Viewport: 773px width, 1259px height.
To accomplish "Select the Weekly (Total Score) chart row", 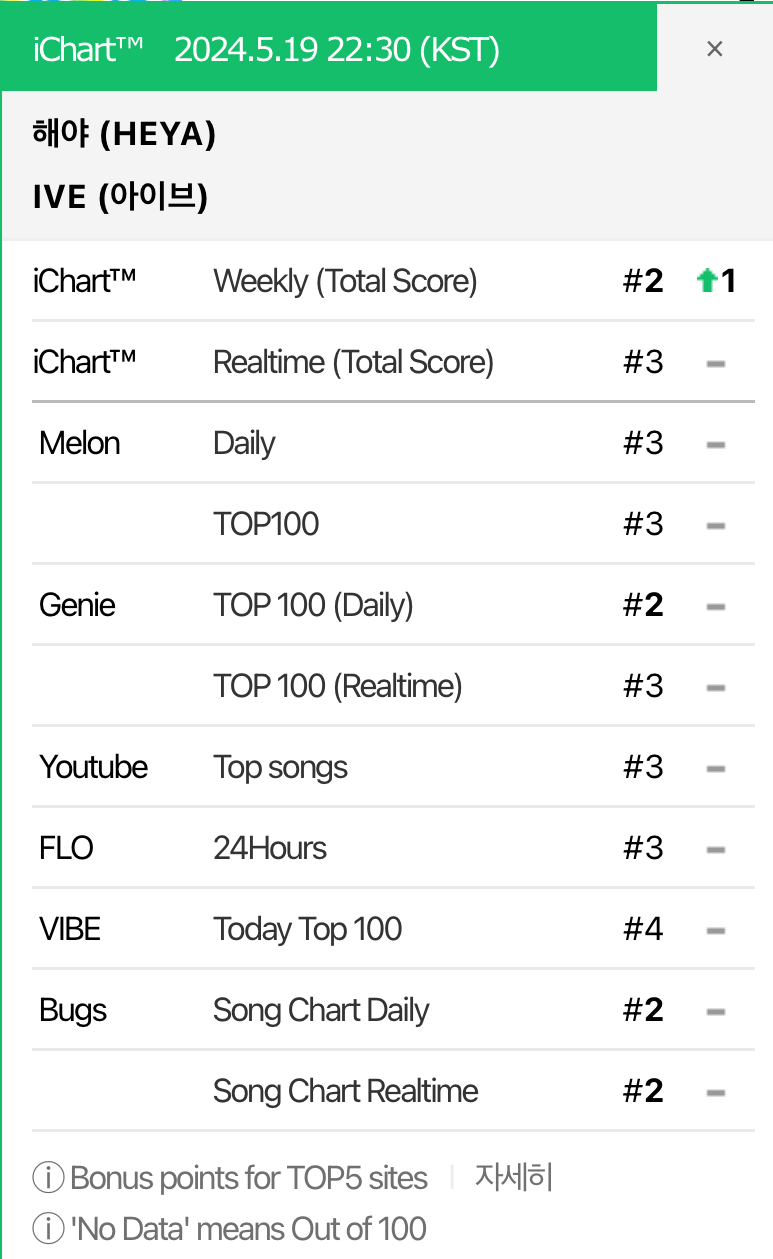I will [345, 281].
